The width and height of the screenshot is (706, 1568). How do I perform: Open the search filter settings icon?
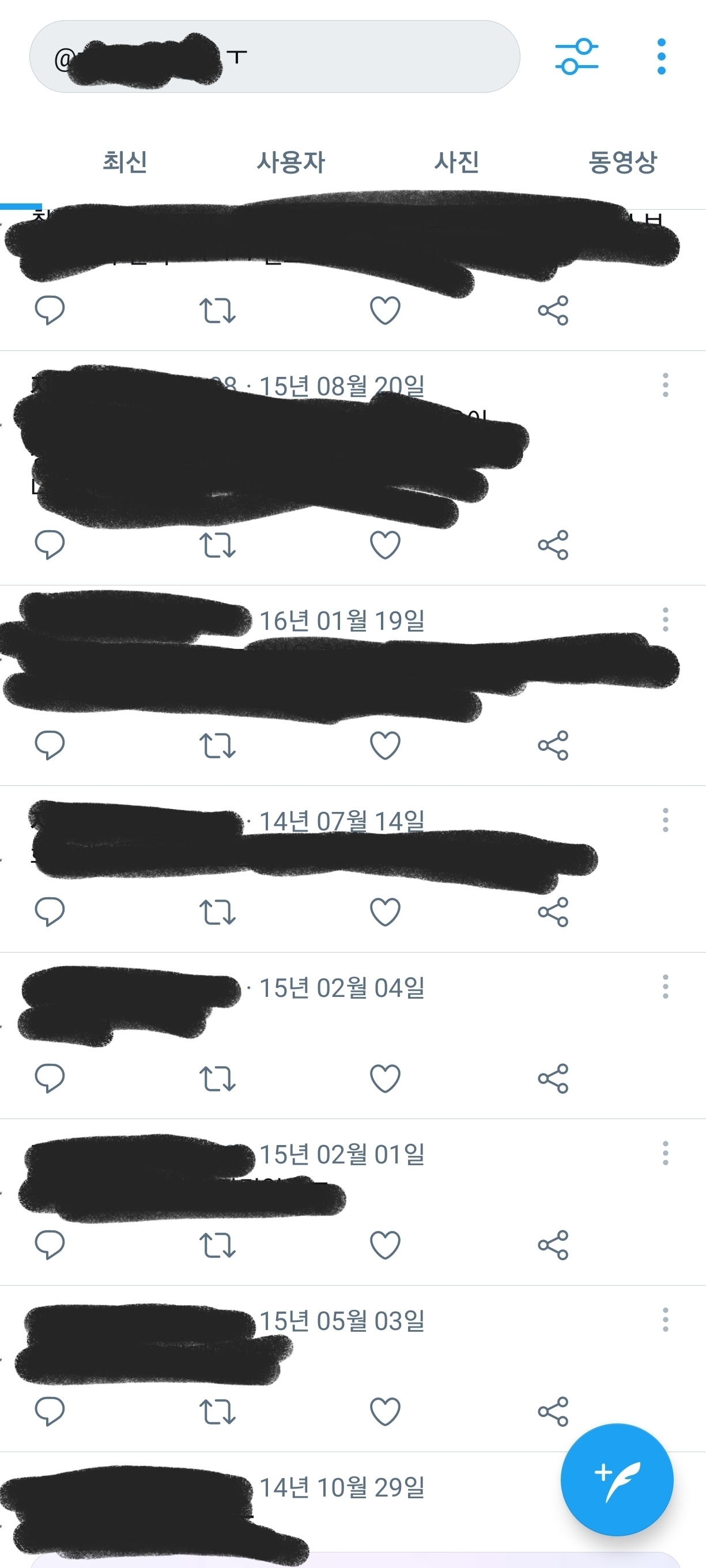[576, 56]
